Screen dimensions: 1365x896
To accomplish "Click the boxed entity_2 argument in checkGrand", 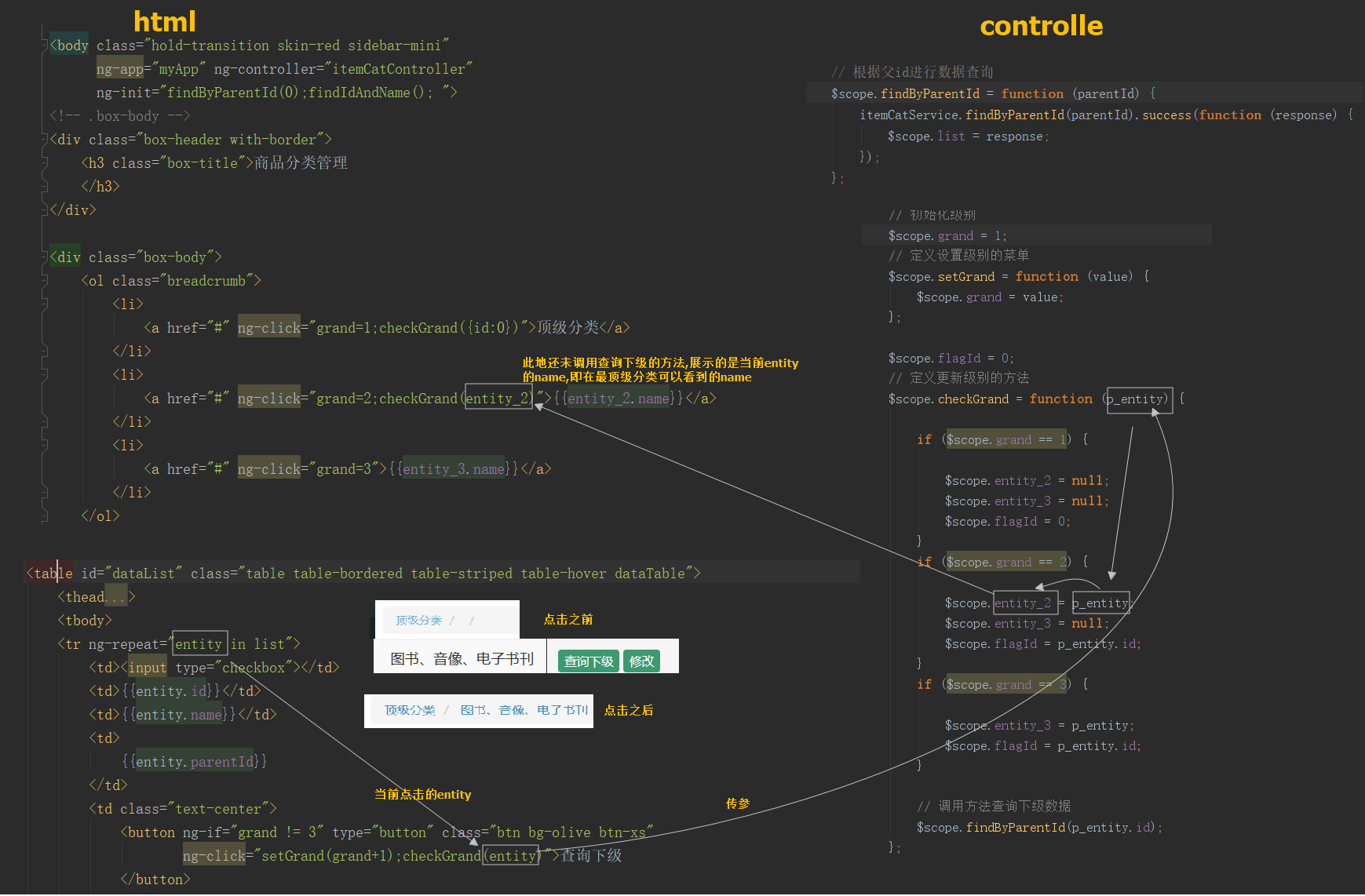I will pos(498,399).
